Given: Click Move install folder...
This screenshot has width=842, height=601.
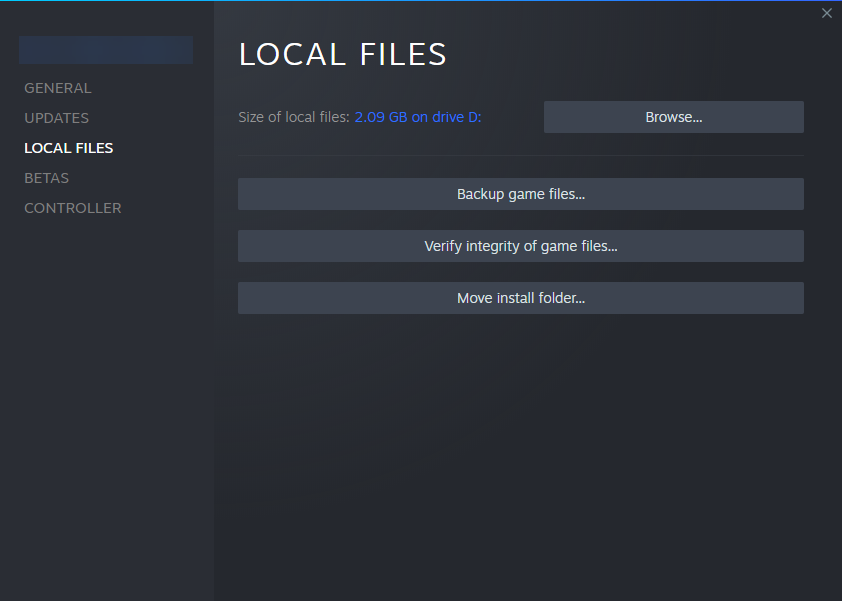Looking at the screenshot, I should click(520, 298).
